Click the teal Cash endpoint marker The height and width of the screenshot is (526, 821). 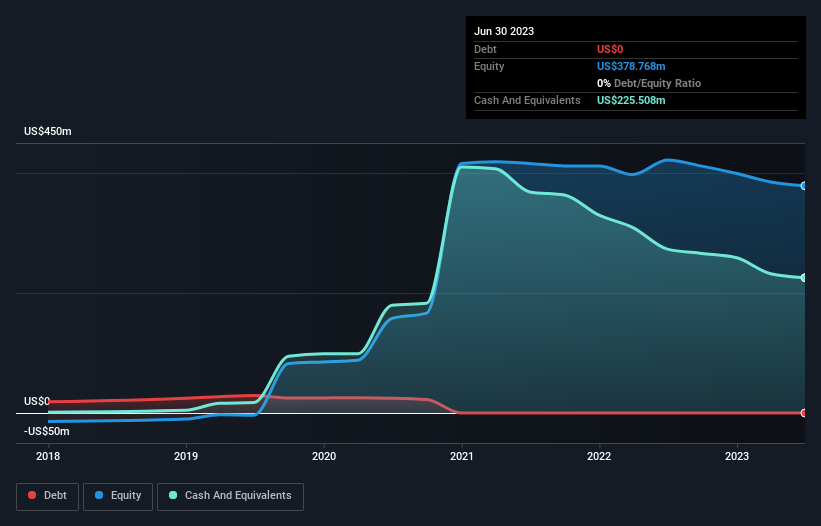click(x=804, y=278)
